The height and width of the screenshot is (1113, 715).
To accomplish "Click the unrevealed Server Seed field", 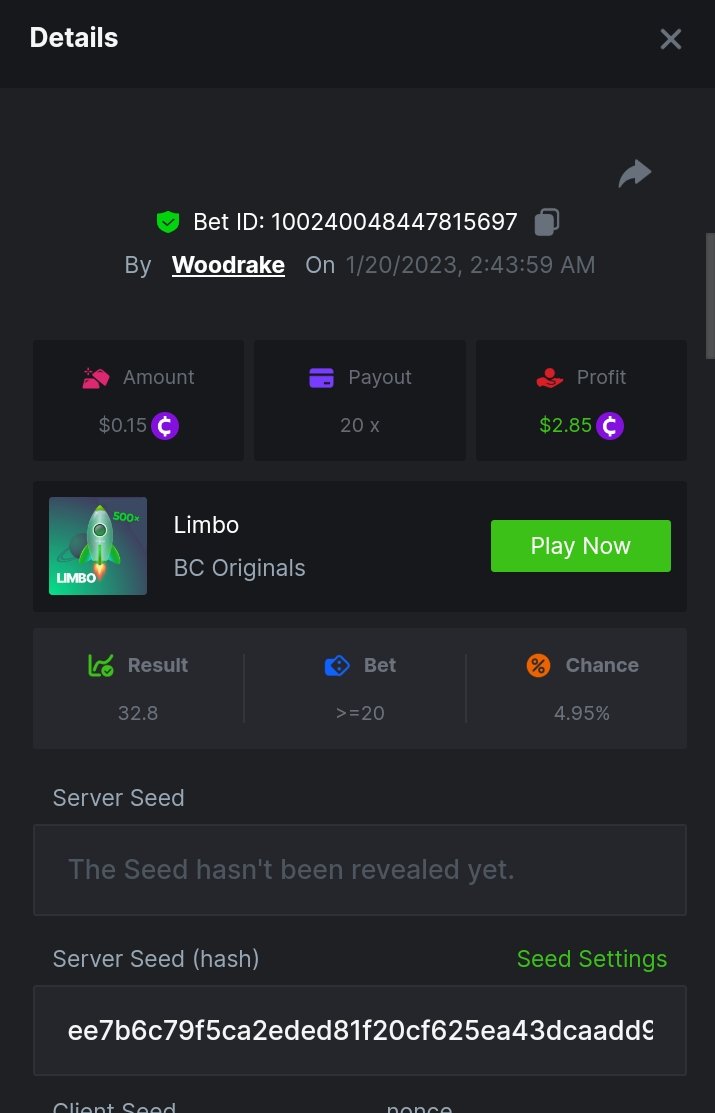I will (x=360, y=870).
